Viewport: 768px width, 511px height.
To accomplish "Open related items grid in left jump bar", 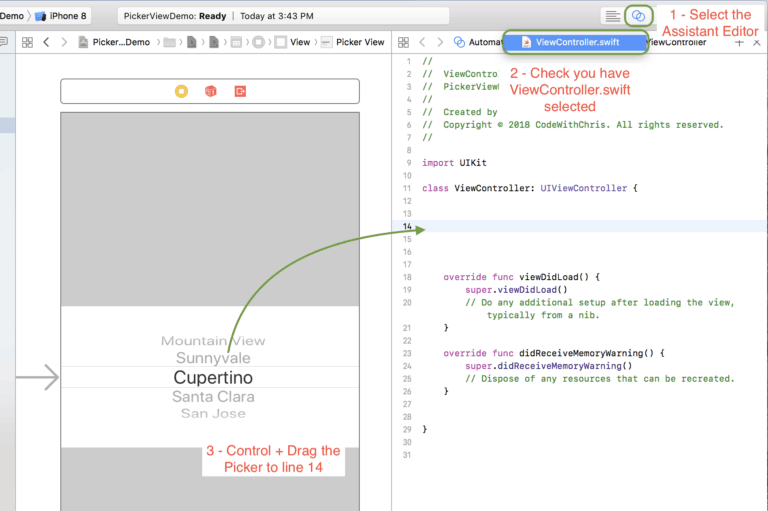I will (27, 42).
